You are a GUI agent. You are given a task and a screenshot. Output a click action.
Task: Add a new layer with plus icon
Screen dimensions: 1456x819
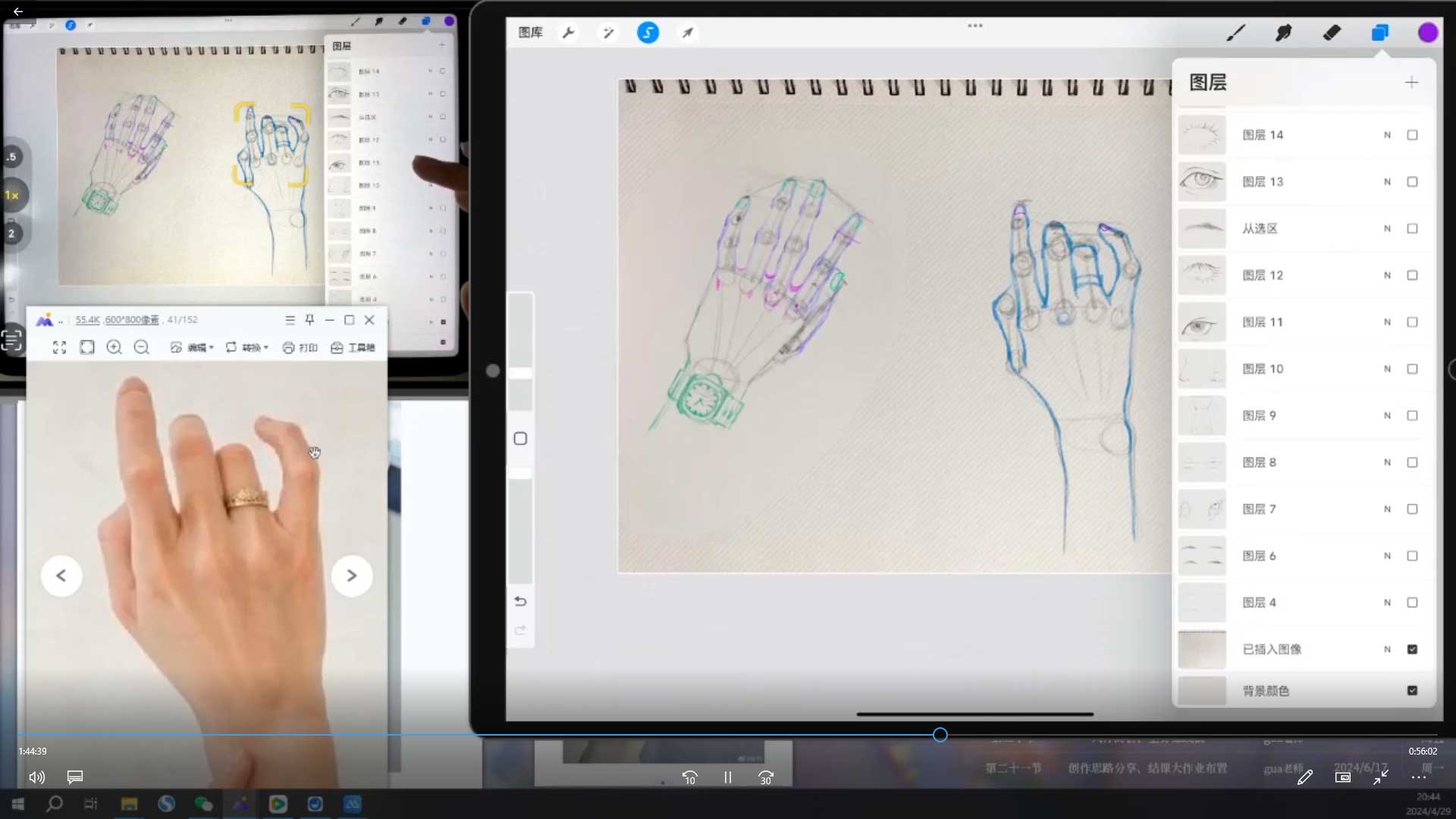coord(1411,82)
